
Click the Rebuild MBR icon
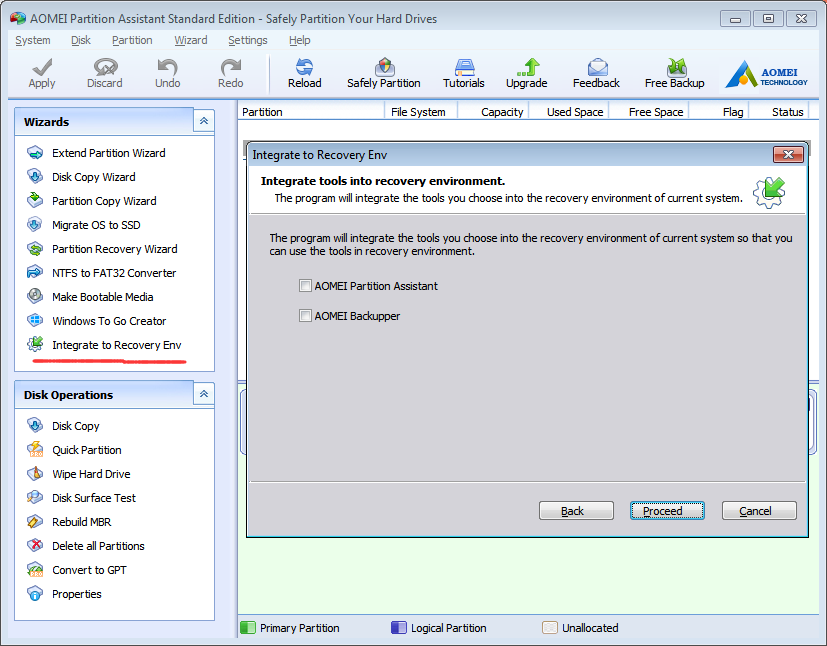coord(35,522)
